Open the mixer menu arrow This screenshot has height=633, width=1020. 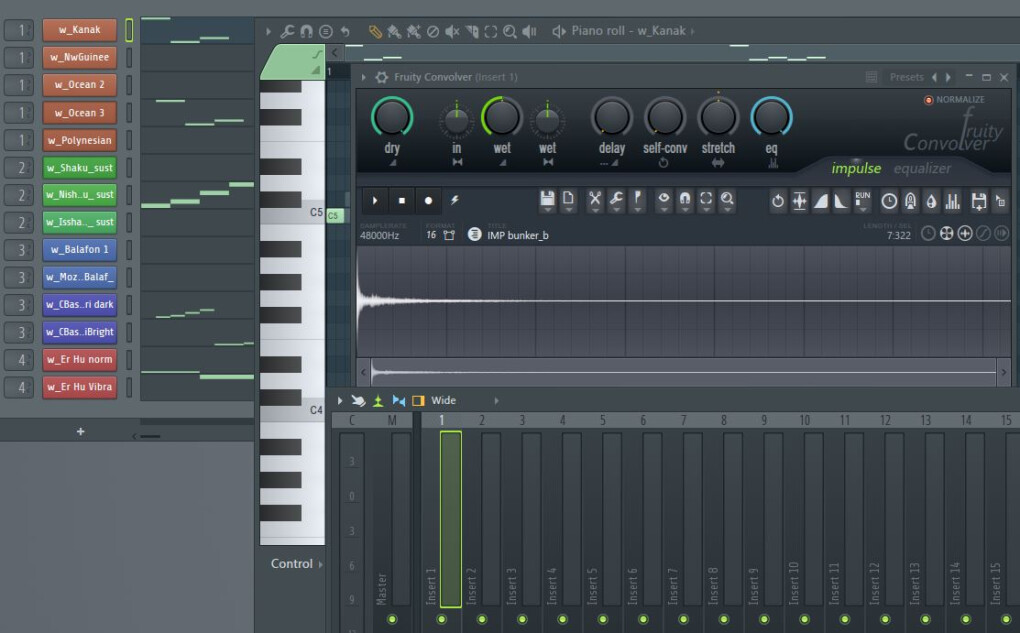[x=340, y=401]
